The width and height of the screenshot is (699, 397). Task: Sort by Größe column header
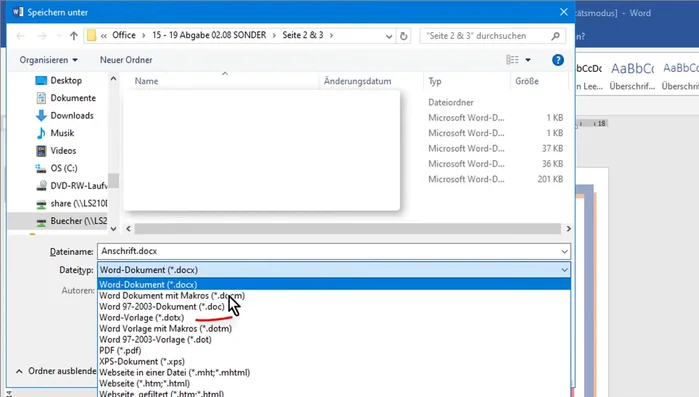point(527,81)
